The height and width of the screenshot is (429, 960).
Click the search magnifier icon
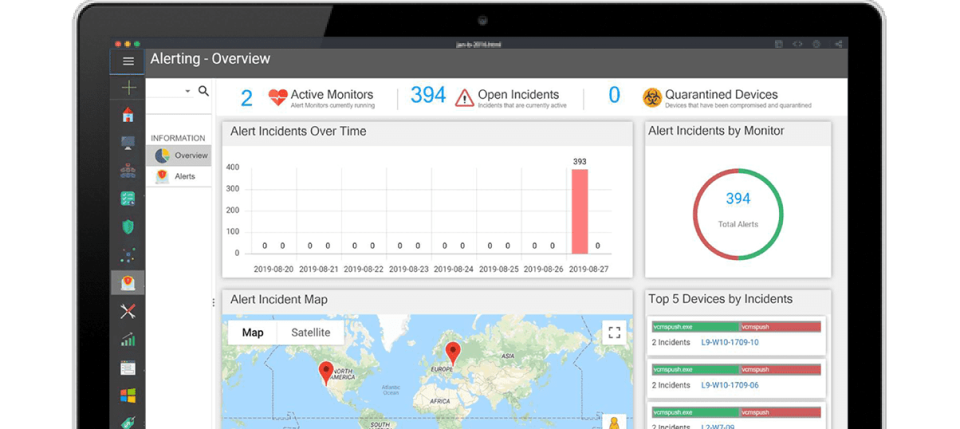(204, 91)
